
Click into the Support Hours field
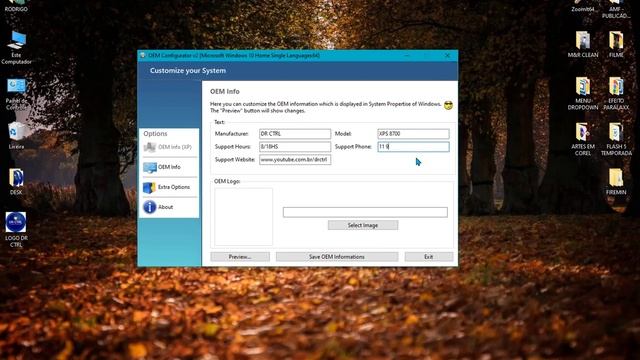(x=295, y=147)
